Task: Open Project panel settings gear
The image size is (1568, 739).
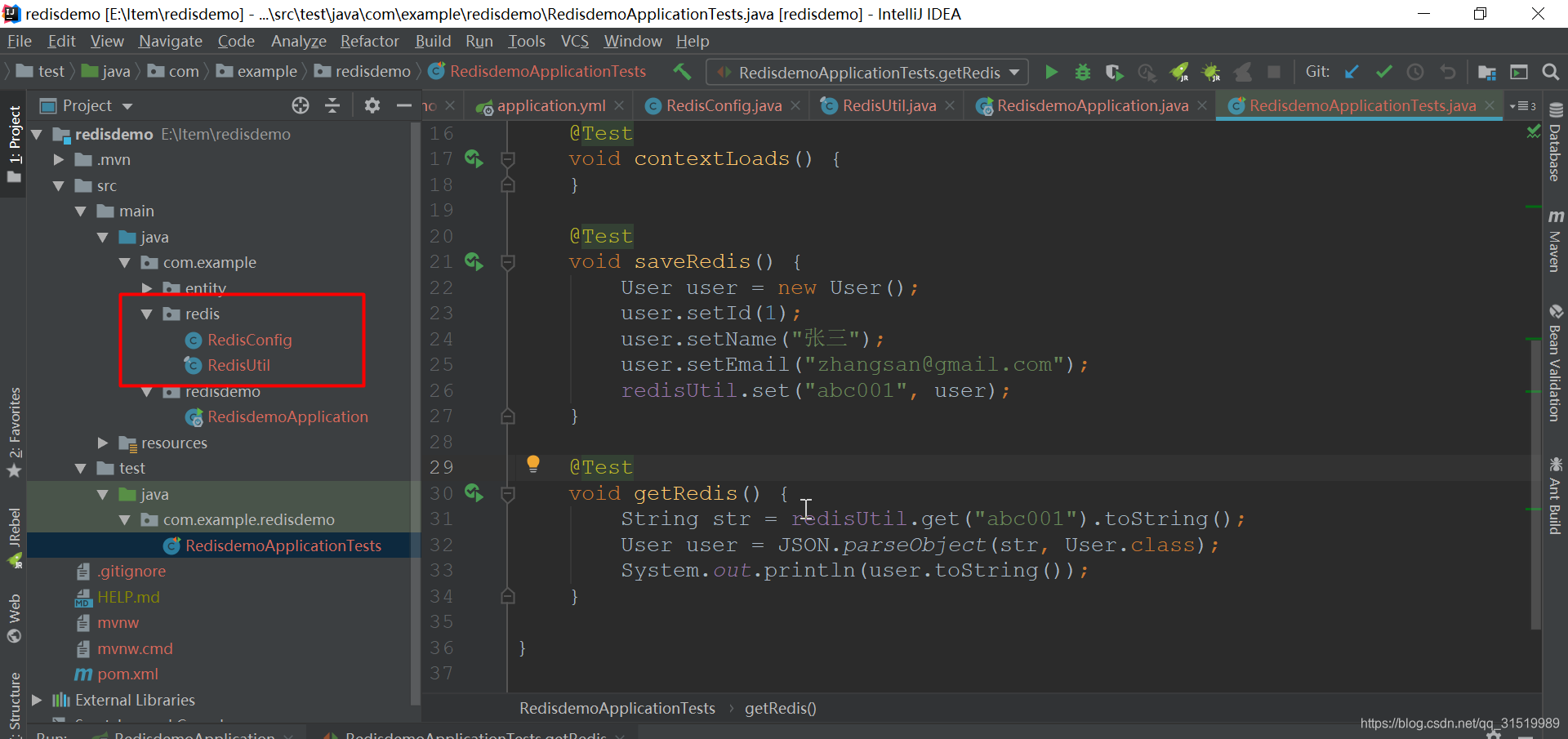Action: 372,105
